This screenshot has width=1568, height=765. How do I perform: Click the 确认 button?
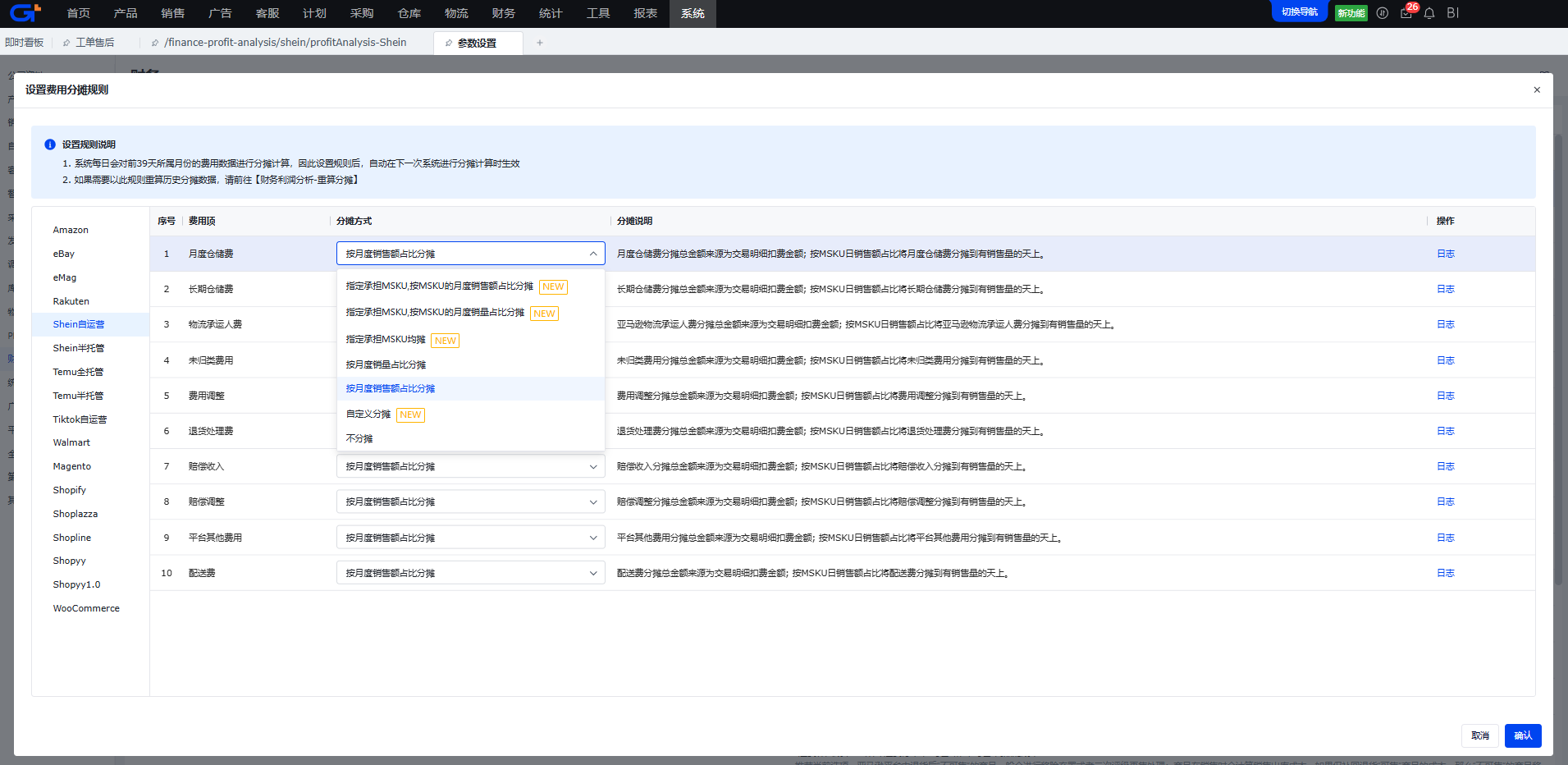[1522, 735]
